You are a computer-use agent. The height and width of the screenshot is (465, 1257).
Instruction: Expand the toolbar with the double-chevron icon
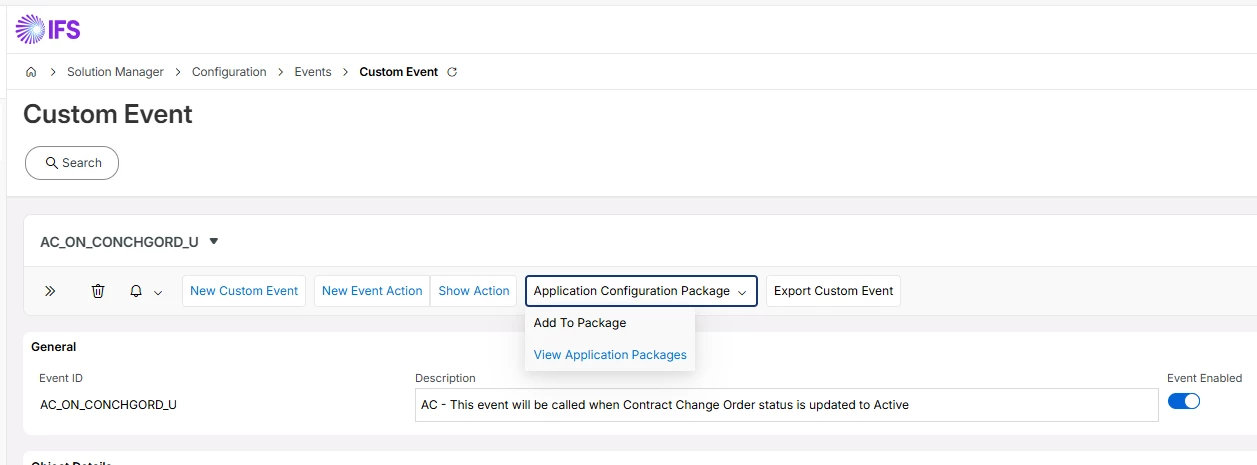[50, 291]
